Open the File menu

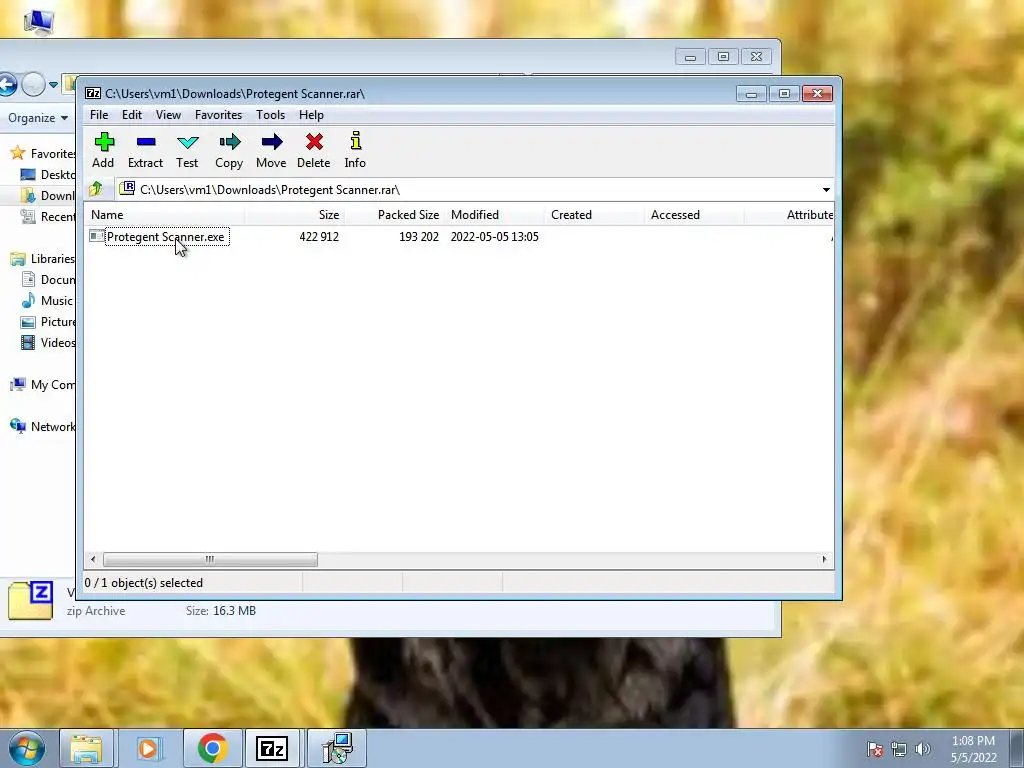tap(99, 115)
